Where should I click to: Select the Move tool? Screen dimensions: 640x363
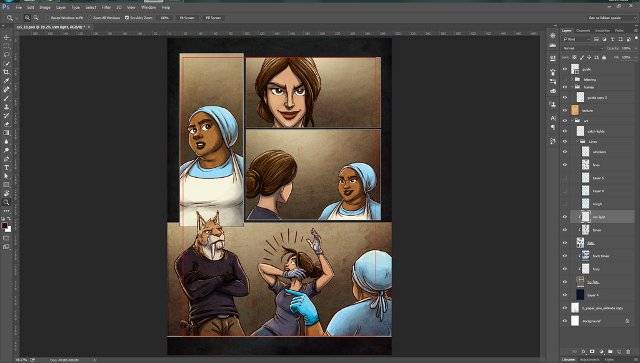[x=6, y=37]
